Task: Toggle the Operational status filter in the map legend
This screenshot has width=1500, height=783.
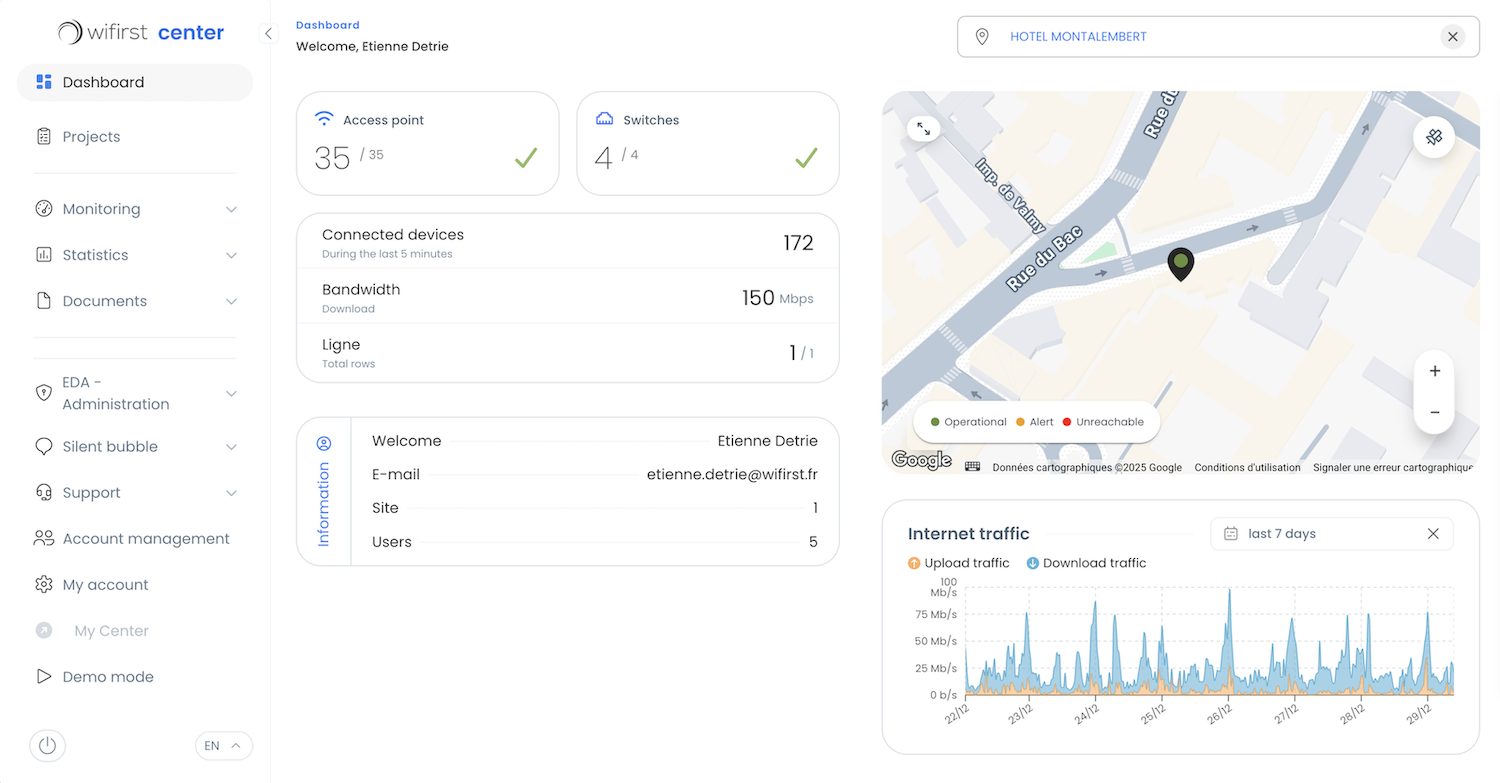Action: (965, 421)
